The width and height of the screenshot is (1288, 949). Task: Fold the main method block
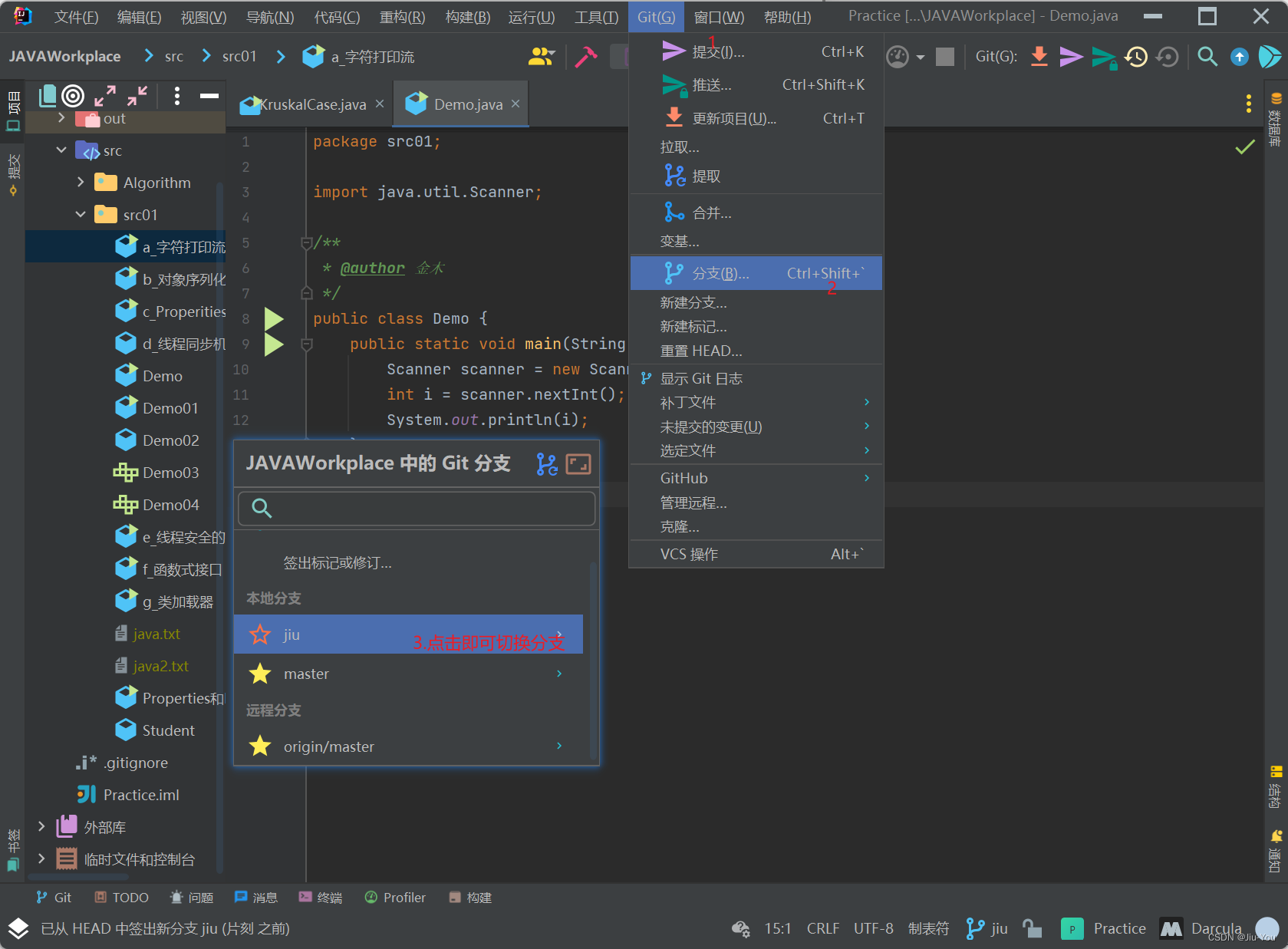coord(307,344)
